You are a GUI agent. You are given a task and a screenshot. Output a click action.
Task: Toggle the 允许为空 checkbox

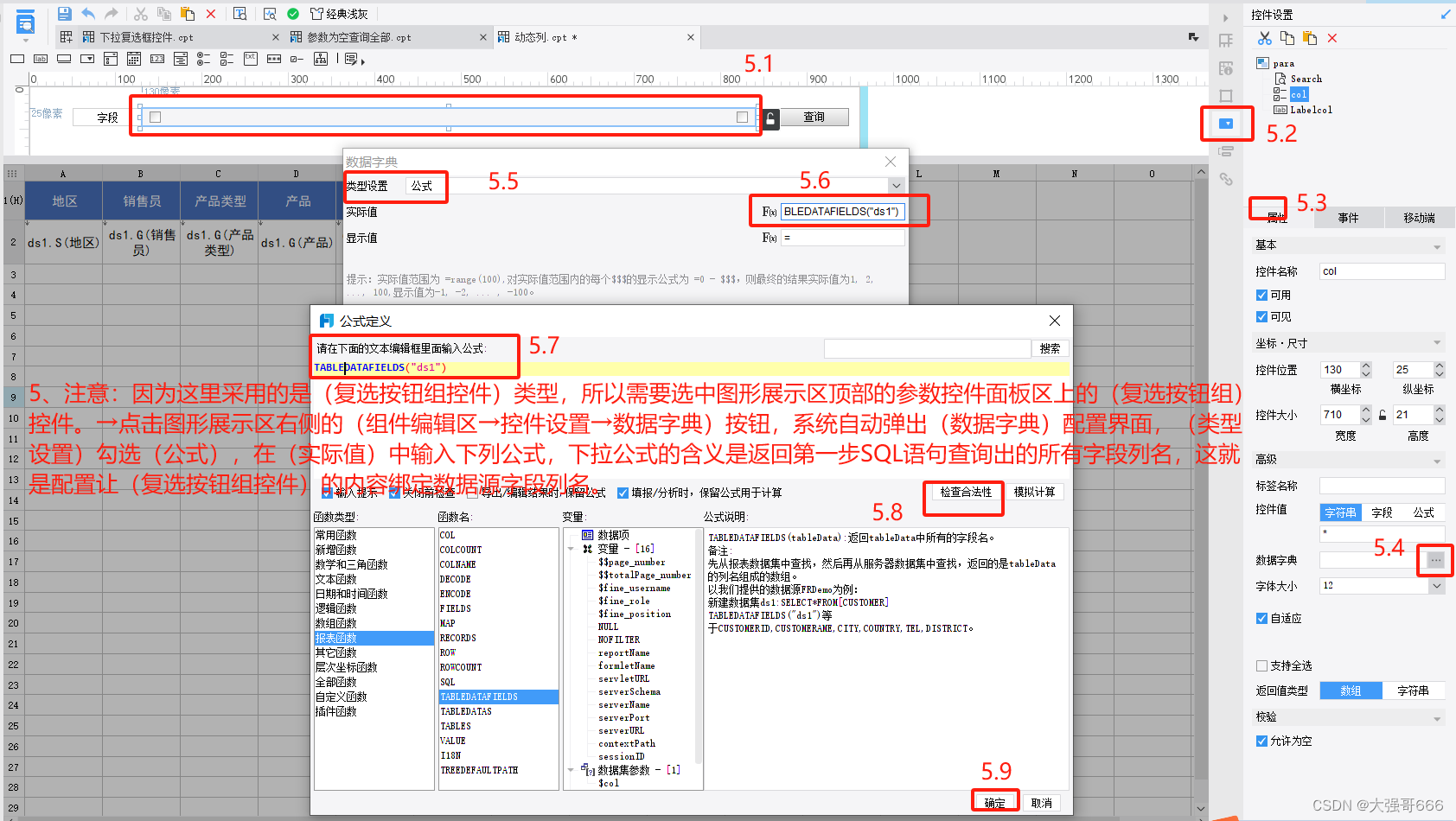1261,741
